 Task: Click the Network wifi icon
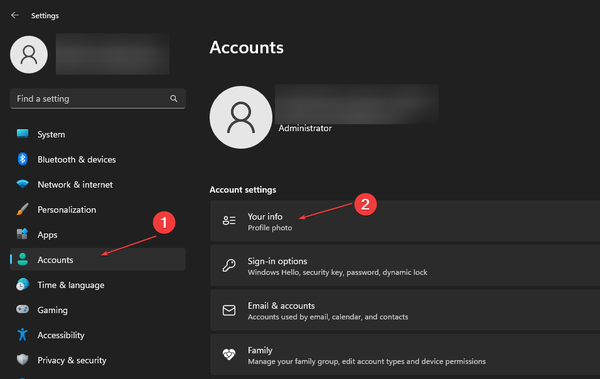[23, 184]
